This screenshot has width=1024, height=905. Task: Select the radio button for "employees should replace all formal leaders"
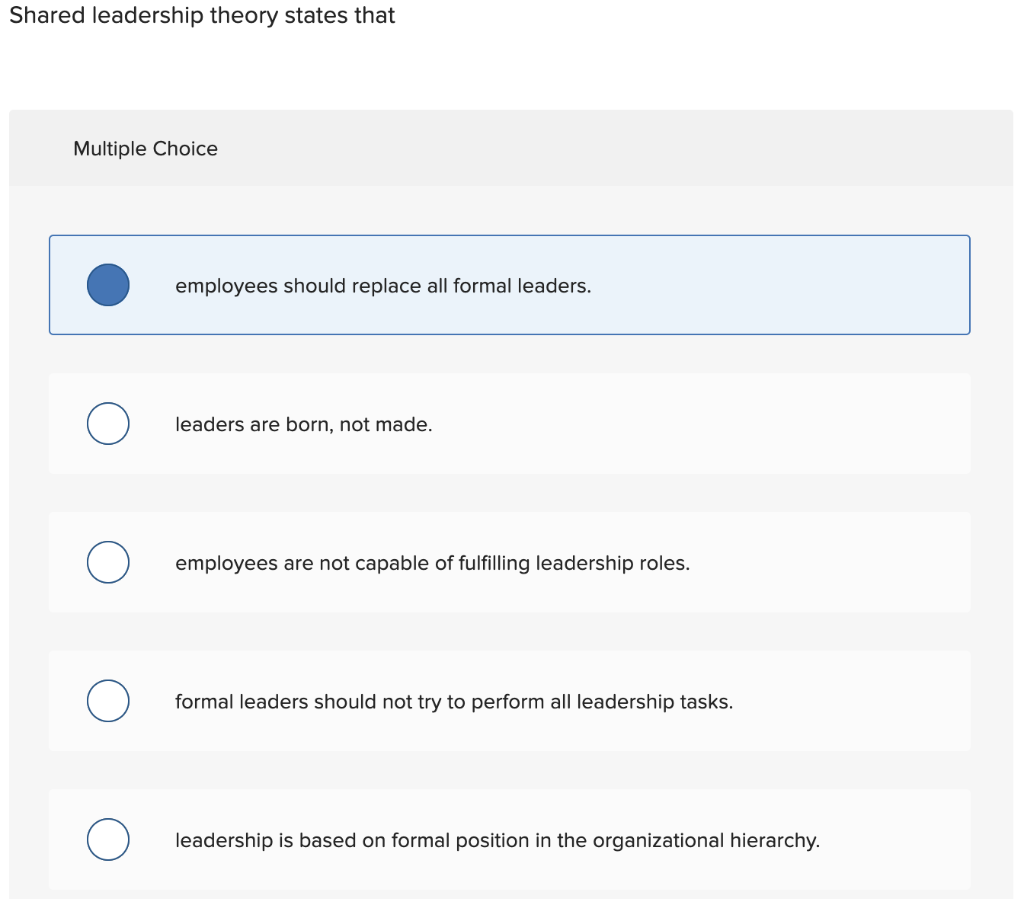click(108, 285)
